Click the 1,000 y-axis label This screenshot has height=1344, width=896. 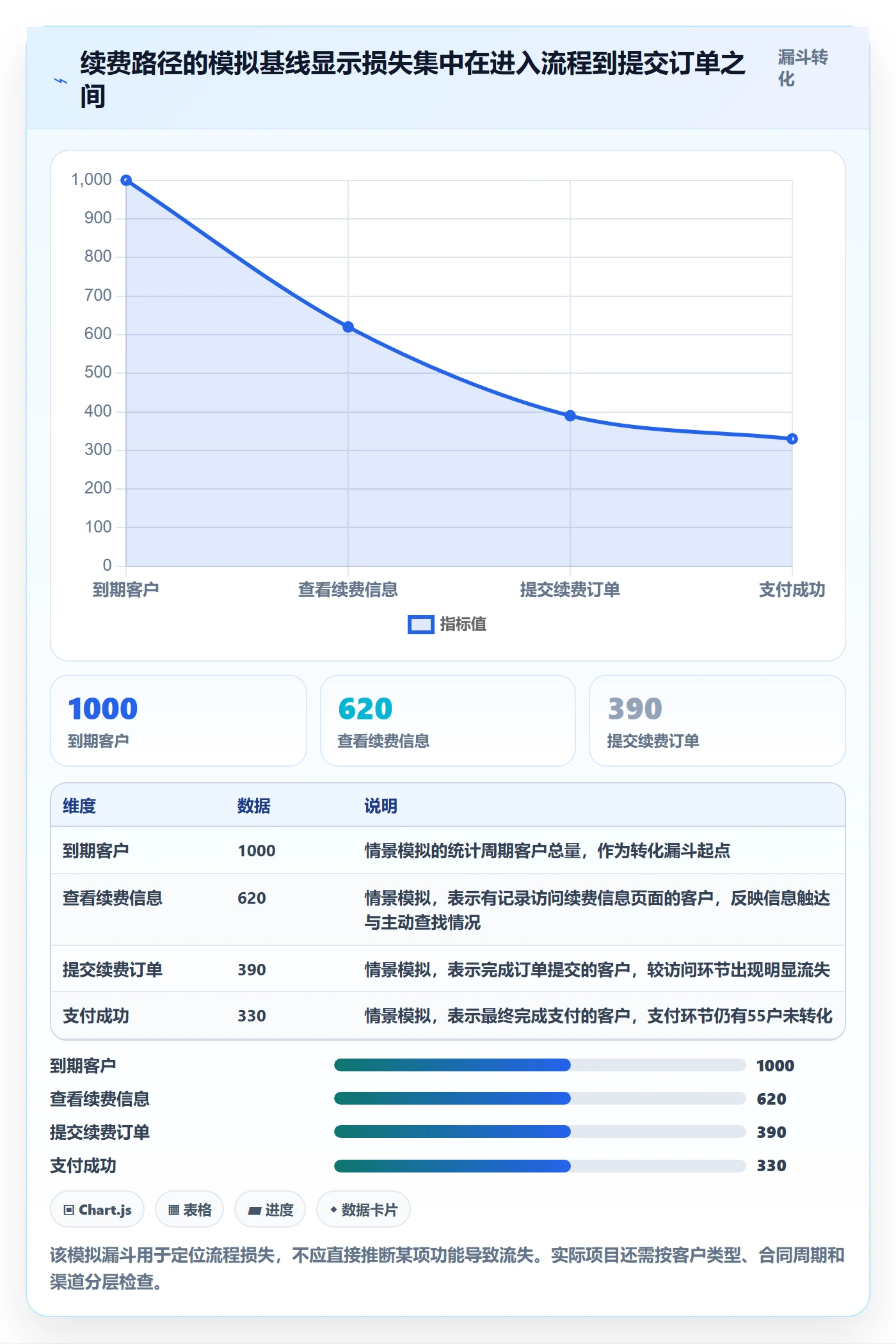pyautogui.click(x=92, y=180)
